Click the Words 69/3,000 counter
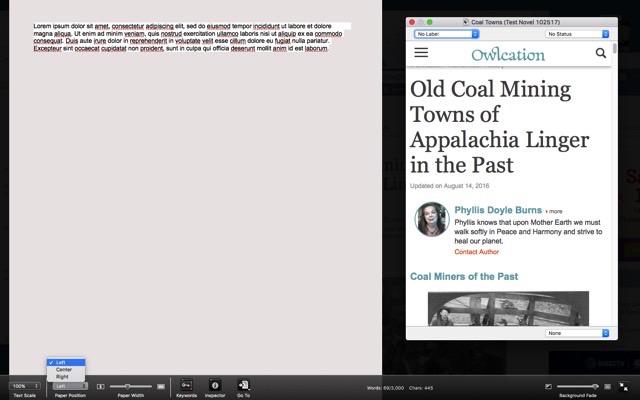This screenshot has width=640, height=400. point(385,388)
